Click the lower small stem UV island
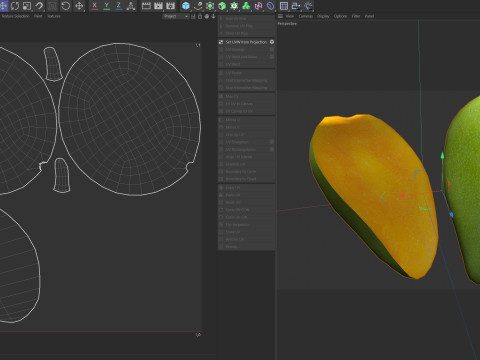 [x=61, y=175]
